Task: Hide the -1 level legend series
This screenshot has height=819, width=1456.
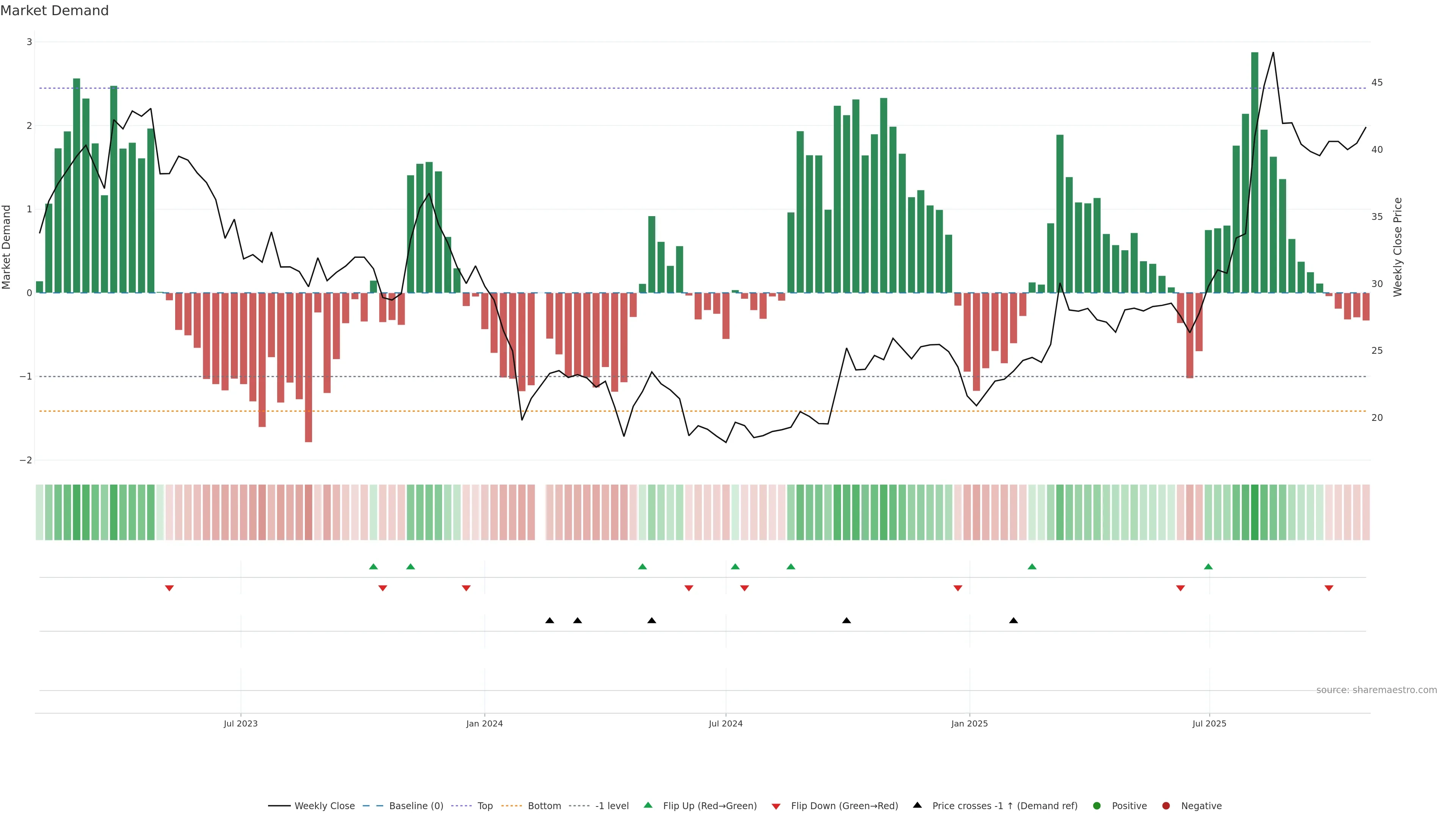Action: [612, 806]
